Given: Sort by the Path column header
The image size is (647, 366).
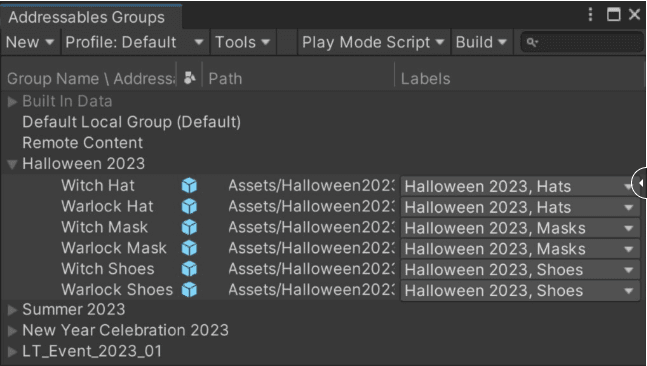Looking at the screenshot, I should click(225, 78).
